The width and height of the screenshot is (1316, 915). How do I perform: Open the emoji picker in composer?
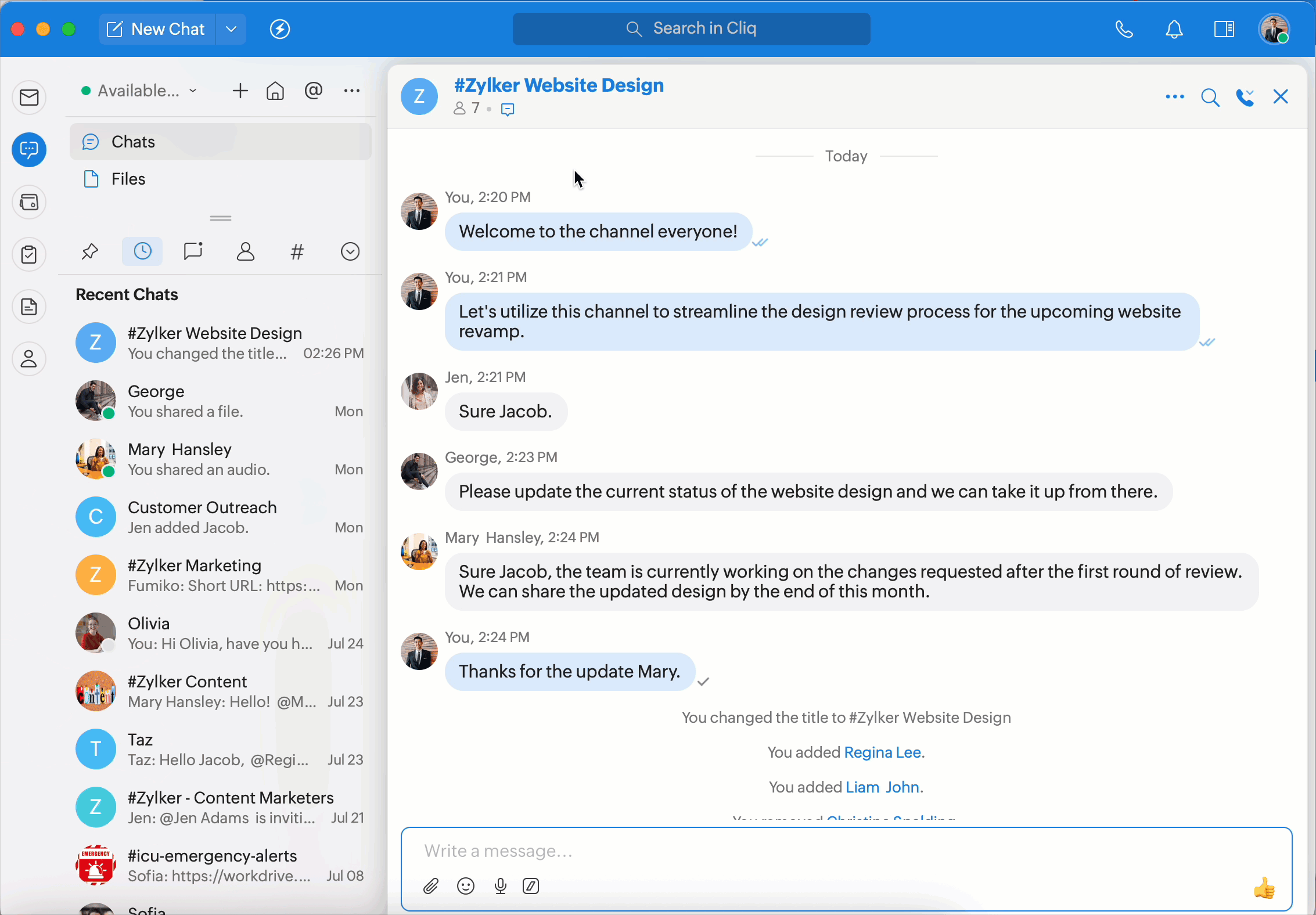466,886
